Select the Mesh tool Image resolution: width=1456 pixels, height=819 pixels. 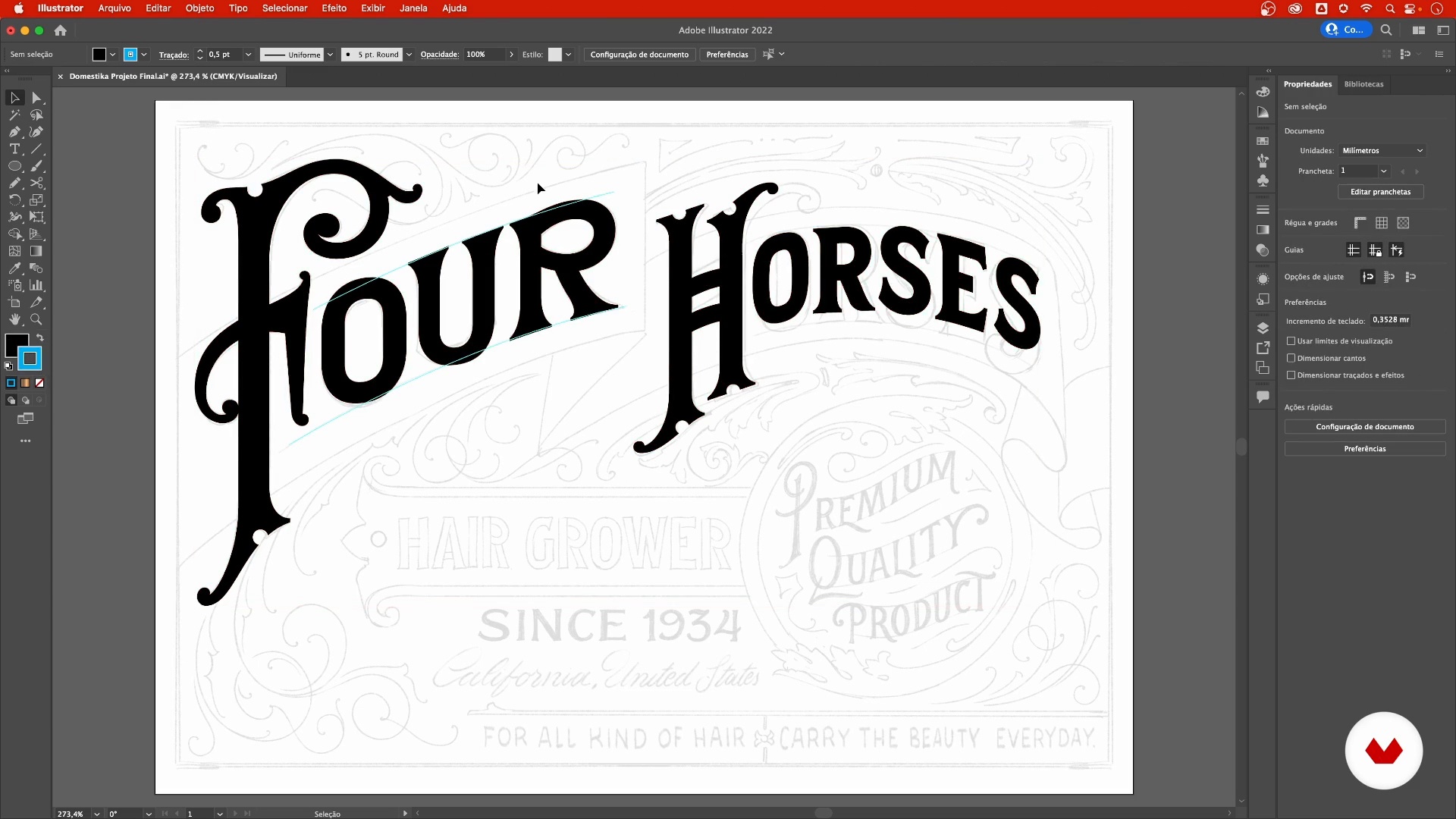point(14,251)
